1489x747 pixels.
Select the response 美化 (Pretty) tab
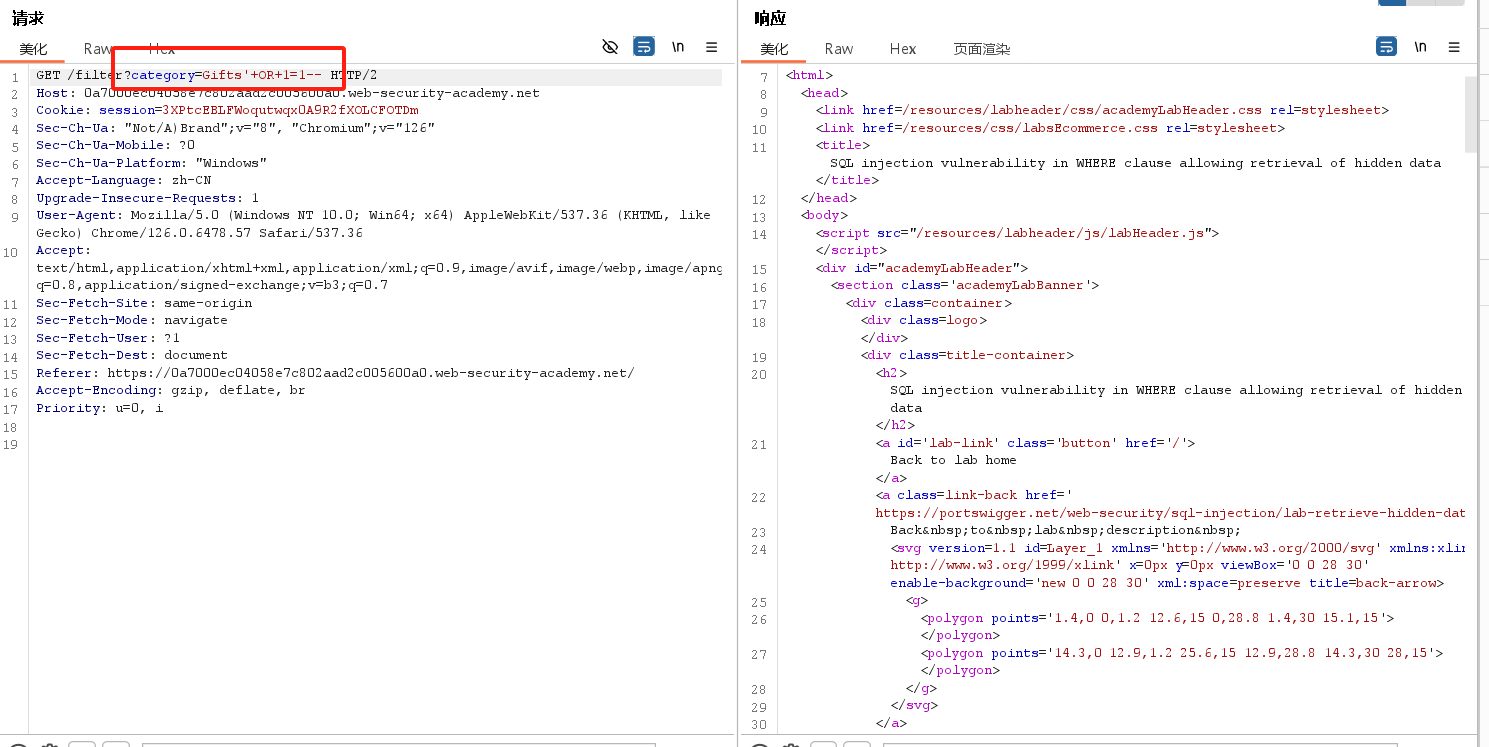[x=774, y=49]
